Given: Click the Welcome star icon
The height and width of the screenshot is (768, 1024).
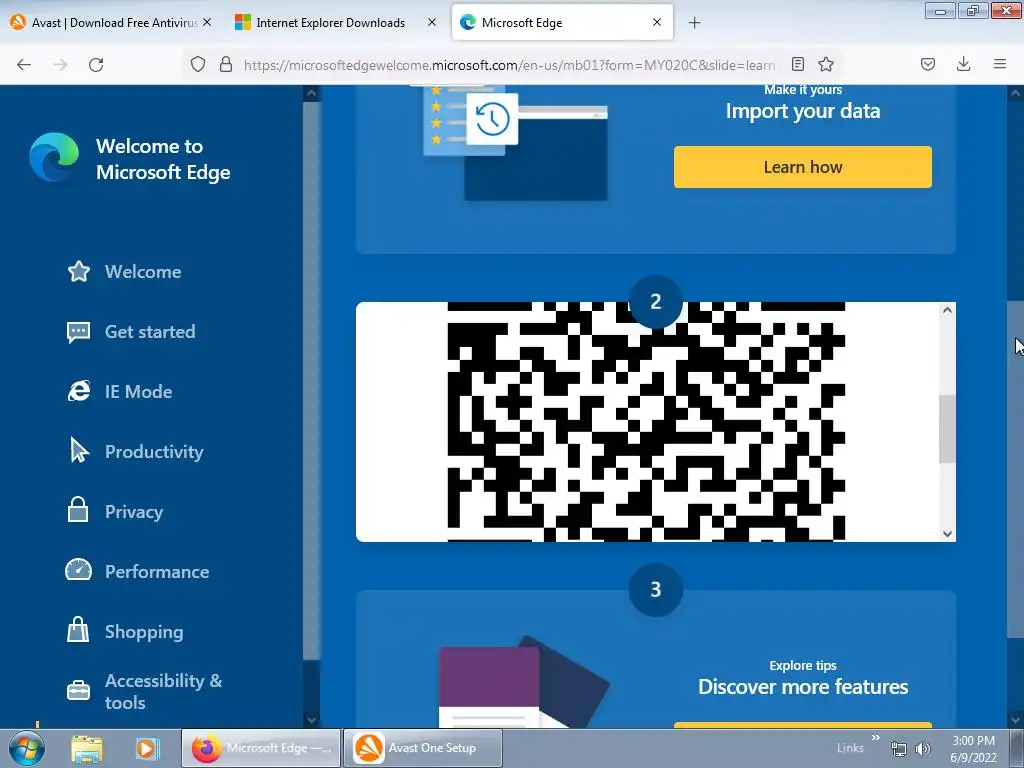Looking at the screenshot, I should click(78, 271).
